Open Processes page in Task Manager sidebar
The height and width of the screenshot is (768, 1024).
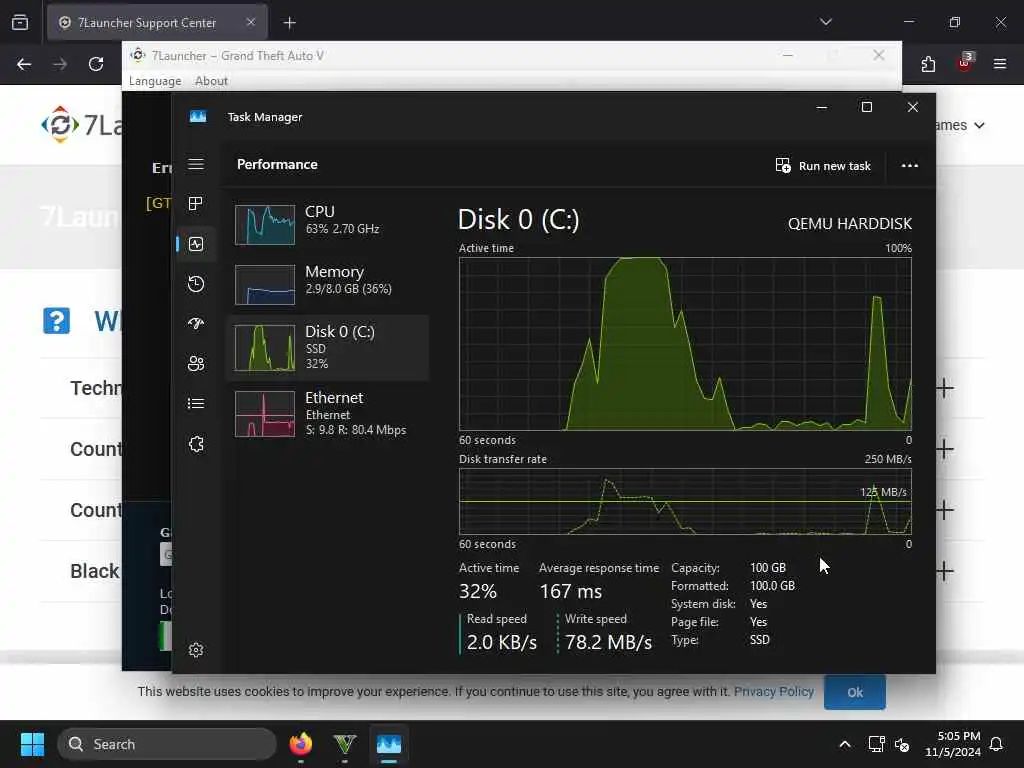(x=196, y=204)
